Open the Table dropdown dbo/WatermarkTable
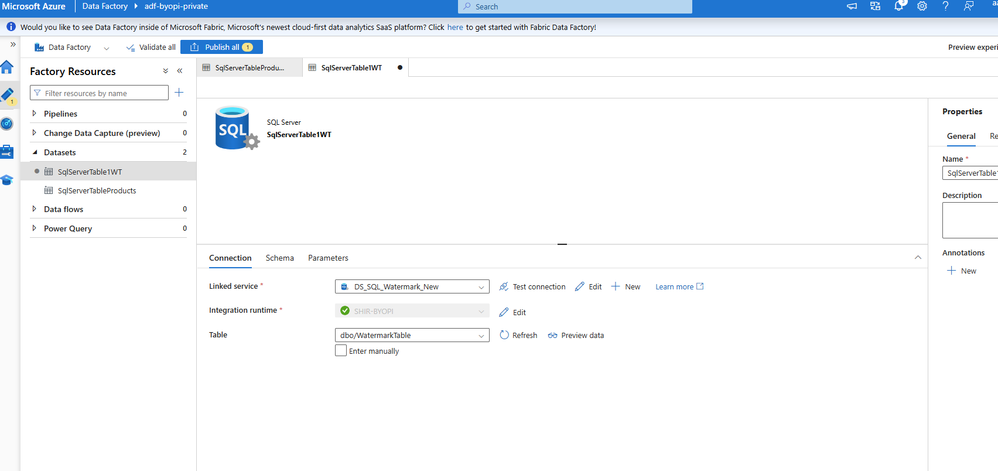Screen dimensions: 998x471 click(x=412, y=335)
